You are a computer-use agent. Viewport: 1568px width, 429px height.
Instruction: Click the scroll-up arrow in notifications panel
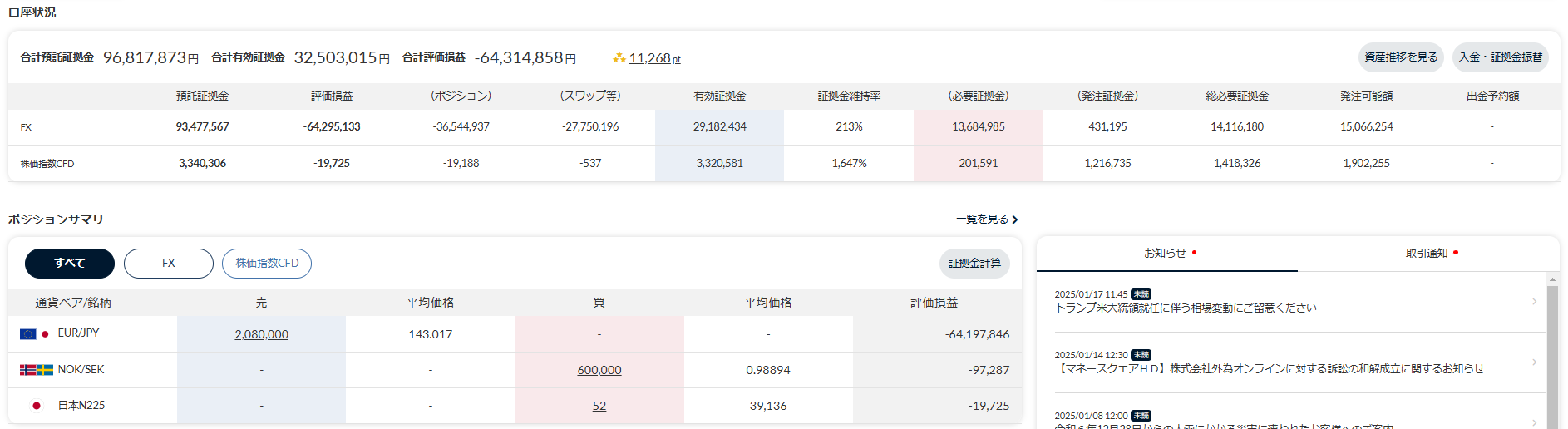1552,279
